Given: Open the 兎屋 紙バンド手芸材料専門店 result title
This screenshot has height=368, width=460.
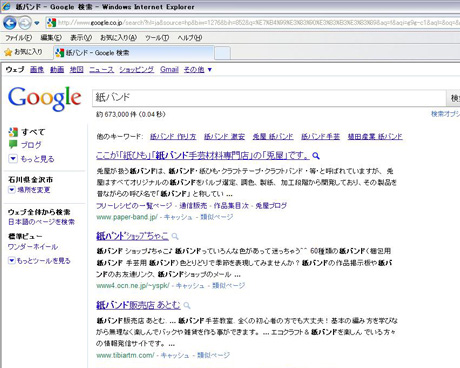Looking at the screenshot, I should tap(203, 155).
